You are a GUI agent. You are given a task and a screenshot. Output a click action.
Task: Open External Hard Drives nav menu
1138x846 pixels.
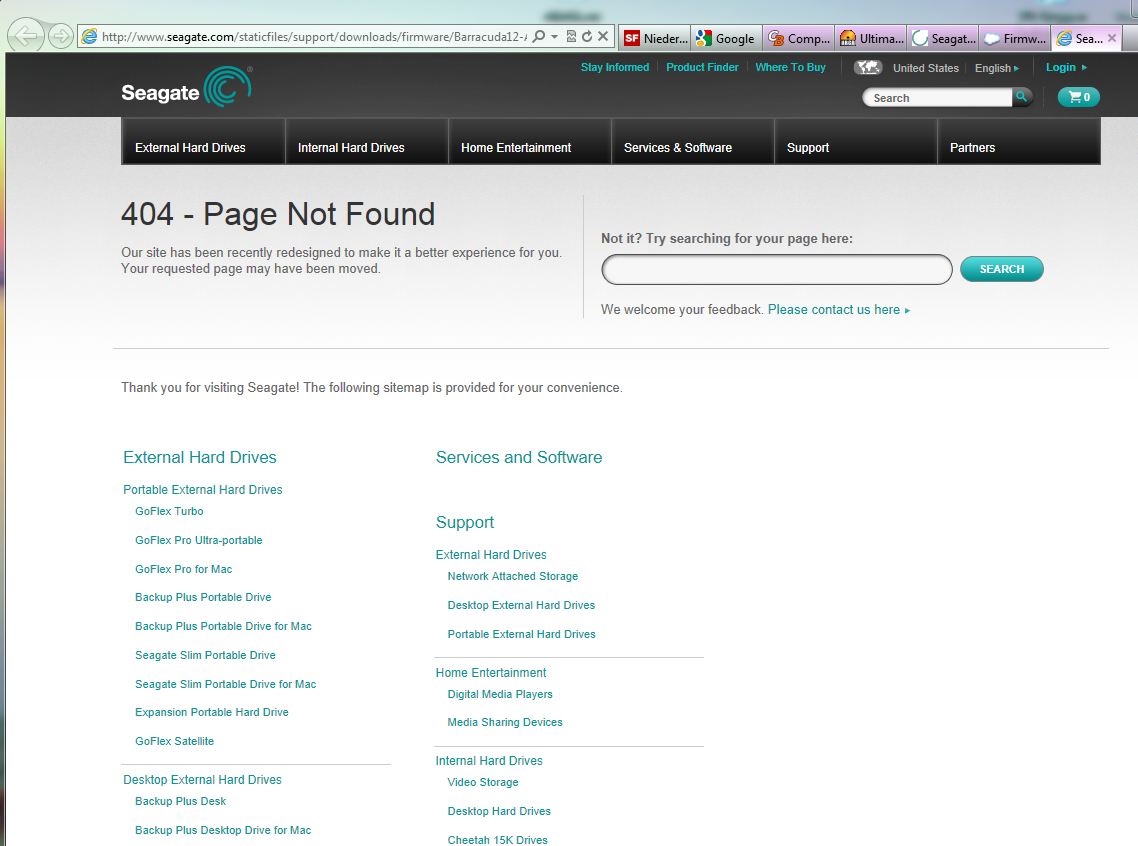click(x=203, y=141)
